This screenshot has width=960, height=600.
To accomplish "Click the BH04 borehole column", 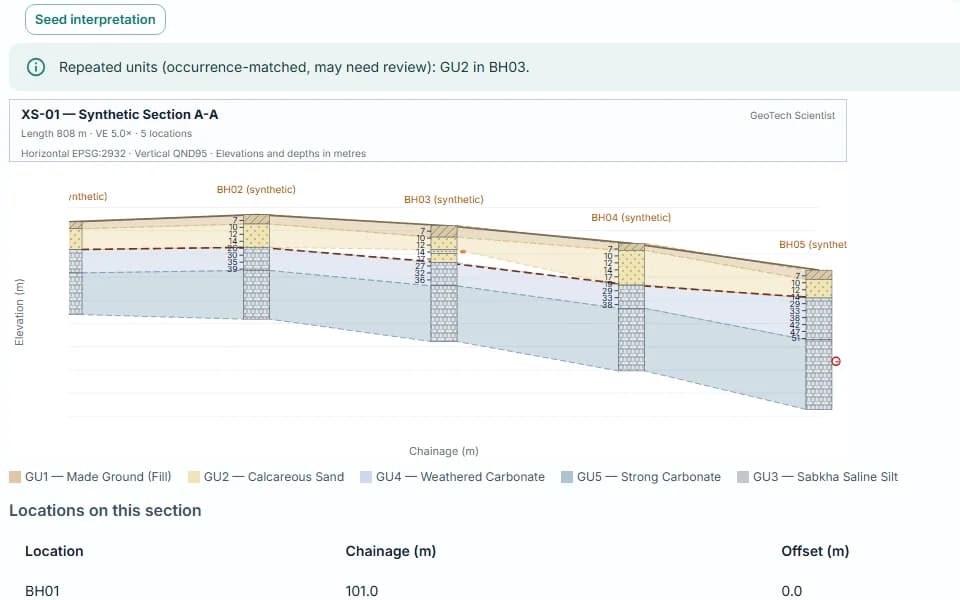I will coord(631,307).
